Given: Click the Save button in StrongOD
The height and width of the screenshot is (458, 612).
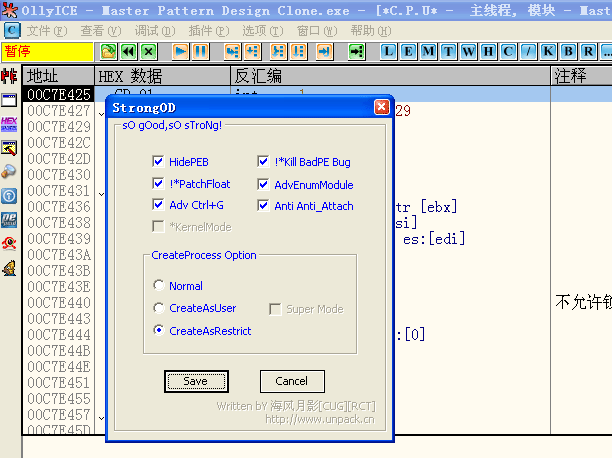Looking at the screenshot, I should point(196,381).
